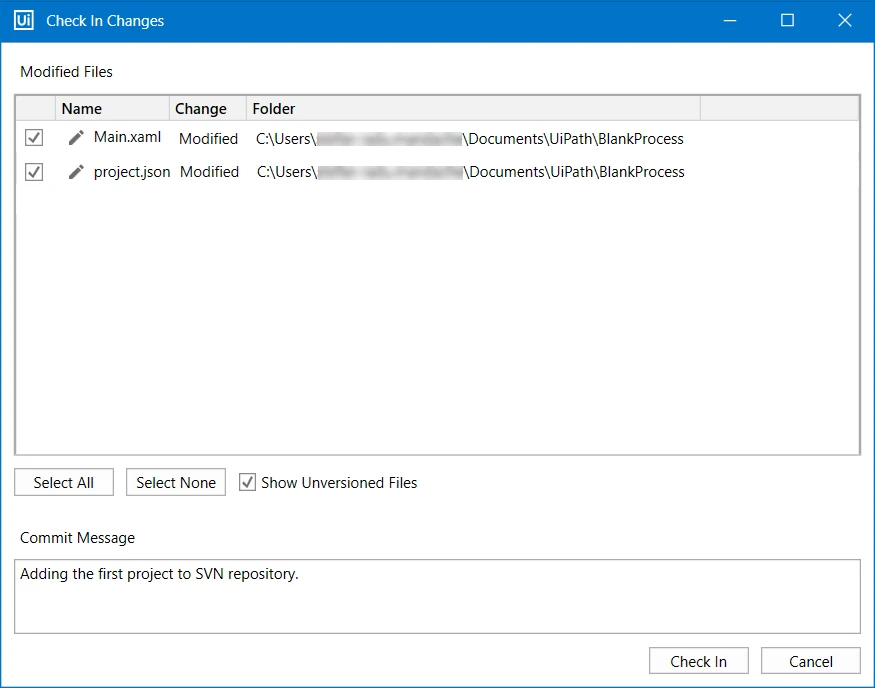This screenshot has height=688, width=875.
Task: Click the UiPath logo in title bar
Action: coord(23,20)
